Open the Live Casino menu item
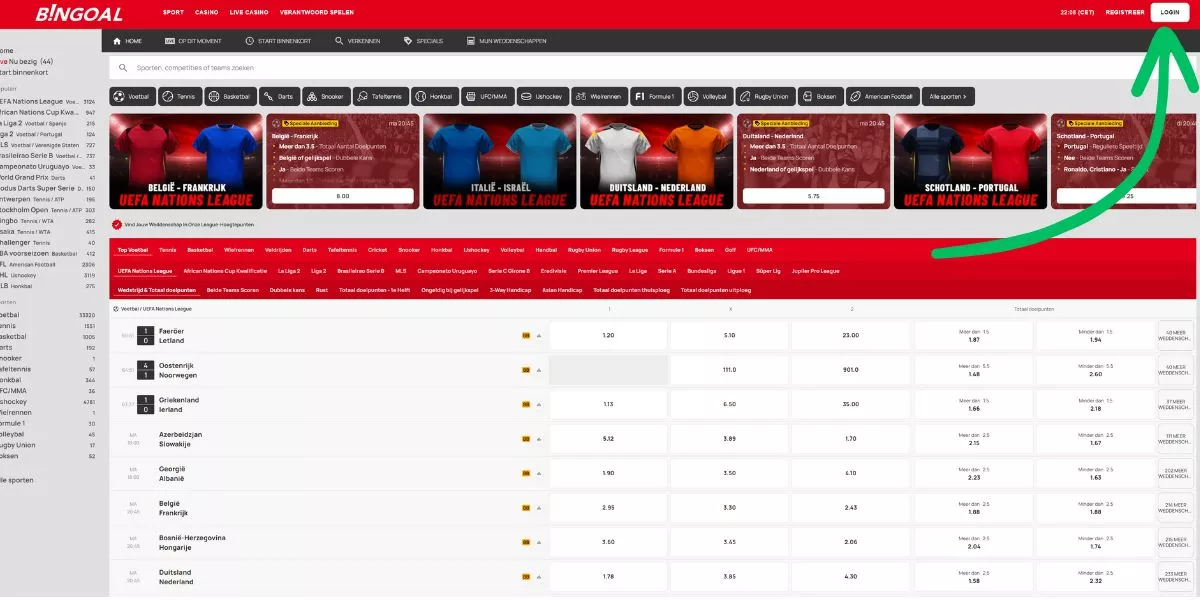The width and height of the screenshot is (1200, 600). (x=249, y=12)
